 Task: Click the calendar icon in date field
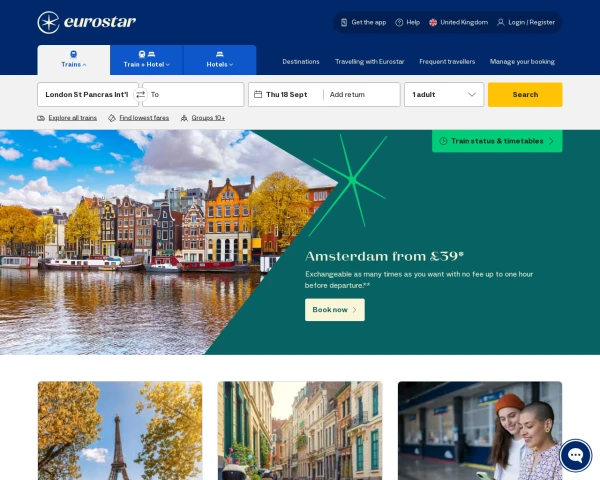pos(258,94)
